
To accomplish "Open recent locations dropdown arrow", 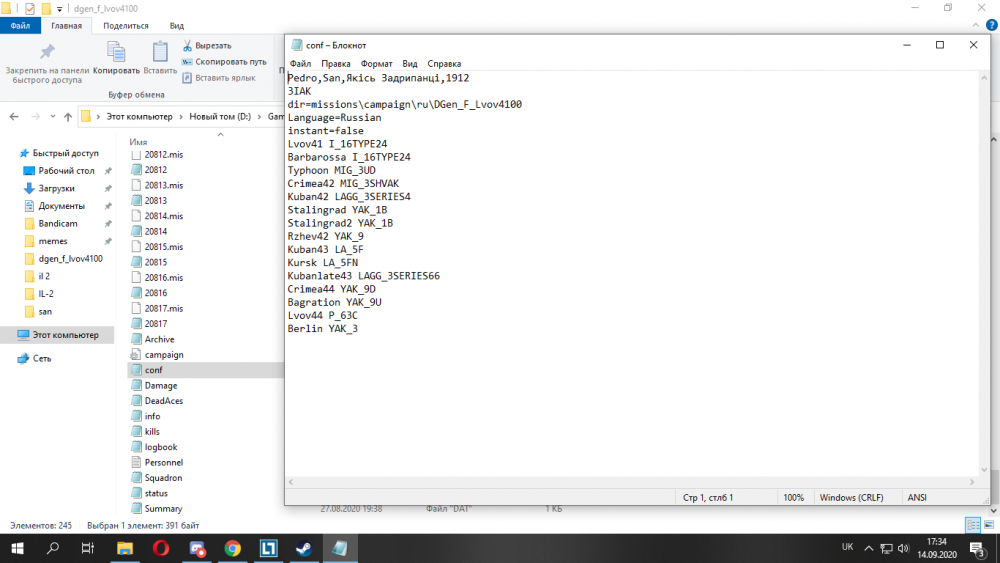I will pyautogui.click(x=52, y=117).
